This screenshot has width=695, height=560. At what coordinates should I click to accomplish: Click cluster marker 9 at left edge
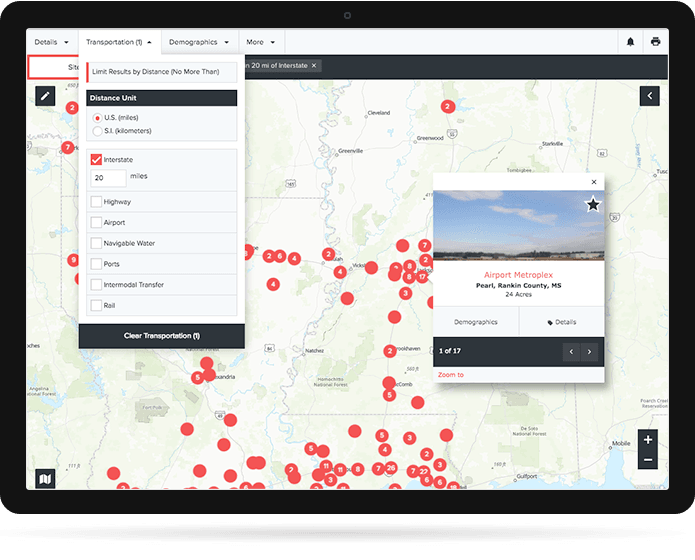(73, 260)
